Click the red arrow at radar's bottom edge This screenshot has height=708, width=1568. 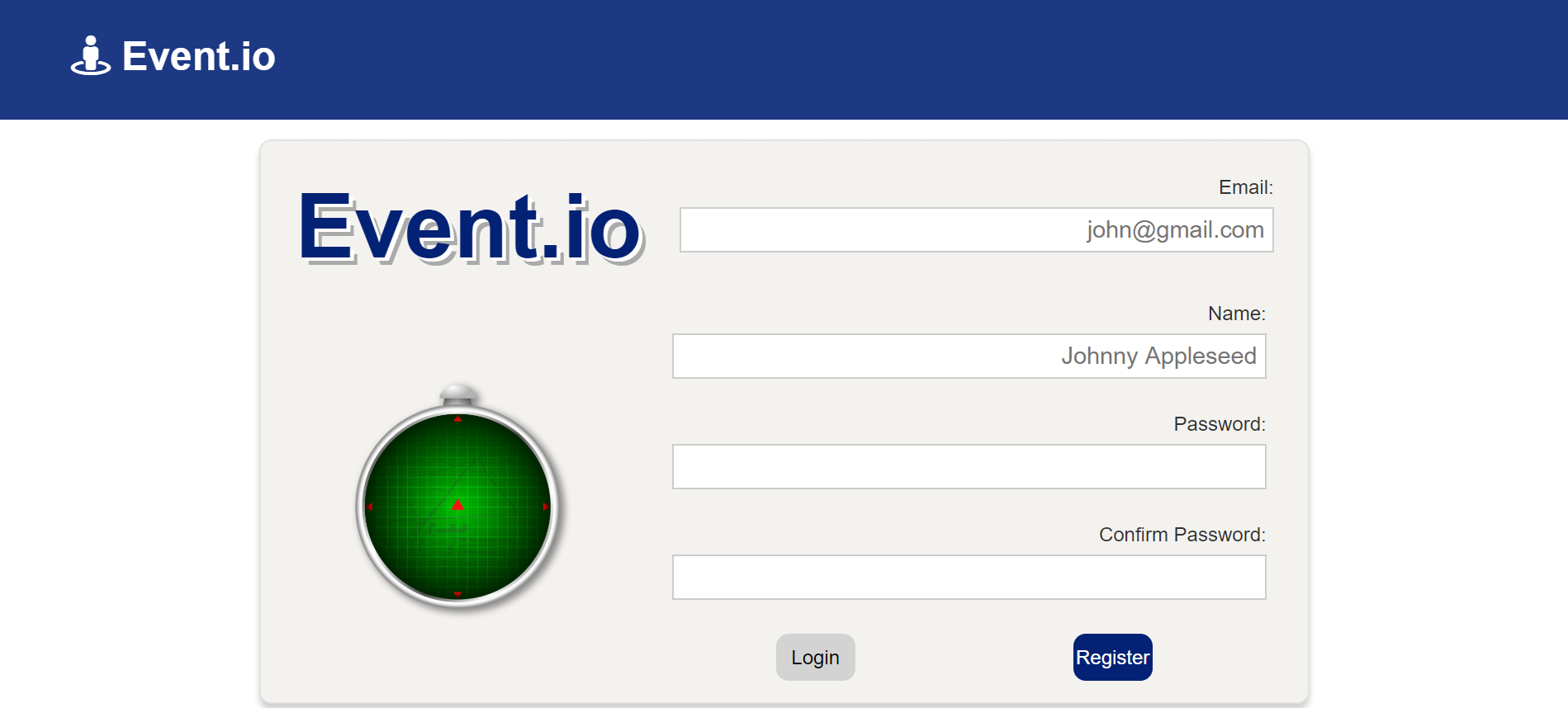[458, 594]
